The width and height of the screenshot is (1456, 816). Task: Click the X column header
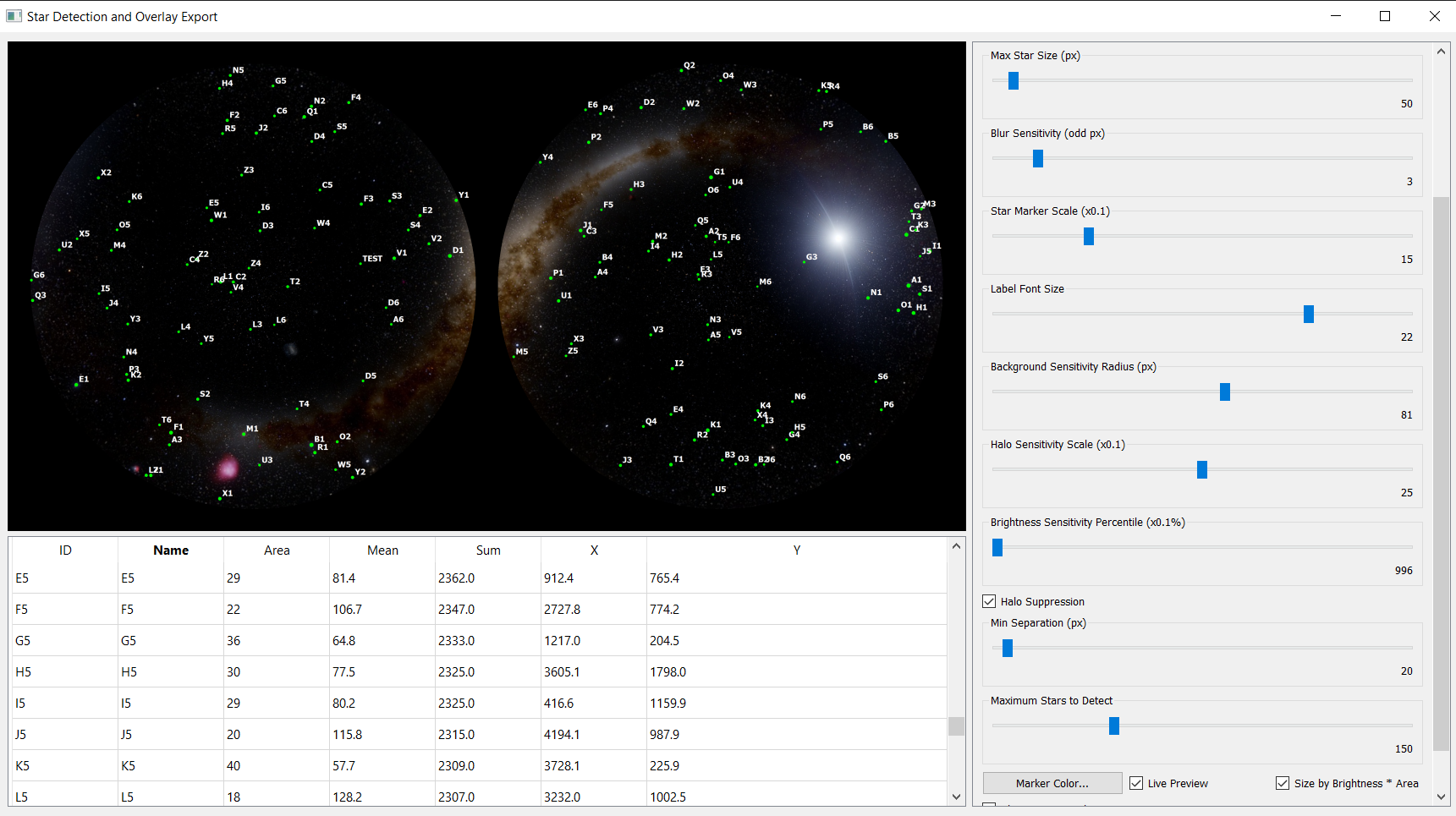594,550
